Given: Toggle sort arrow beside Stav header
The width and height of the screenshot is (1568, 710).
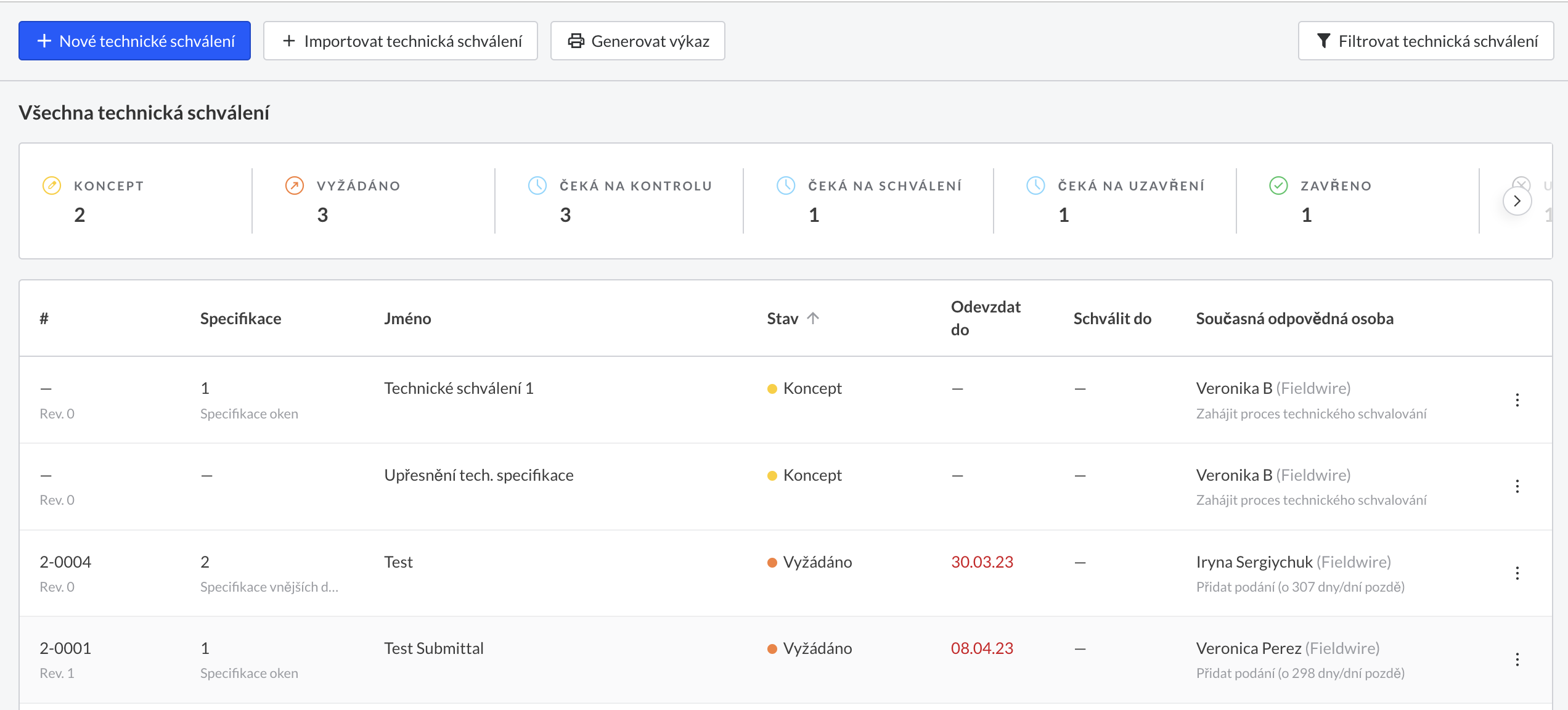Looking at the screenshot, I should [813, 318].
